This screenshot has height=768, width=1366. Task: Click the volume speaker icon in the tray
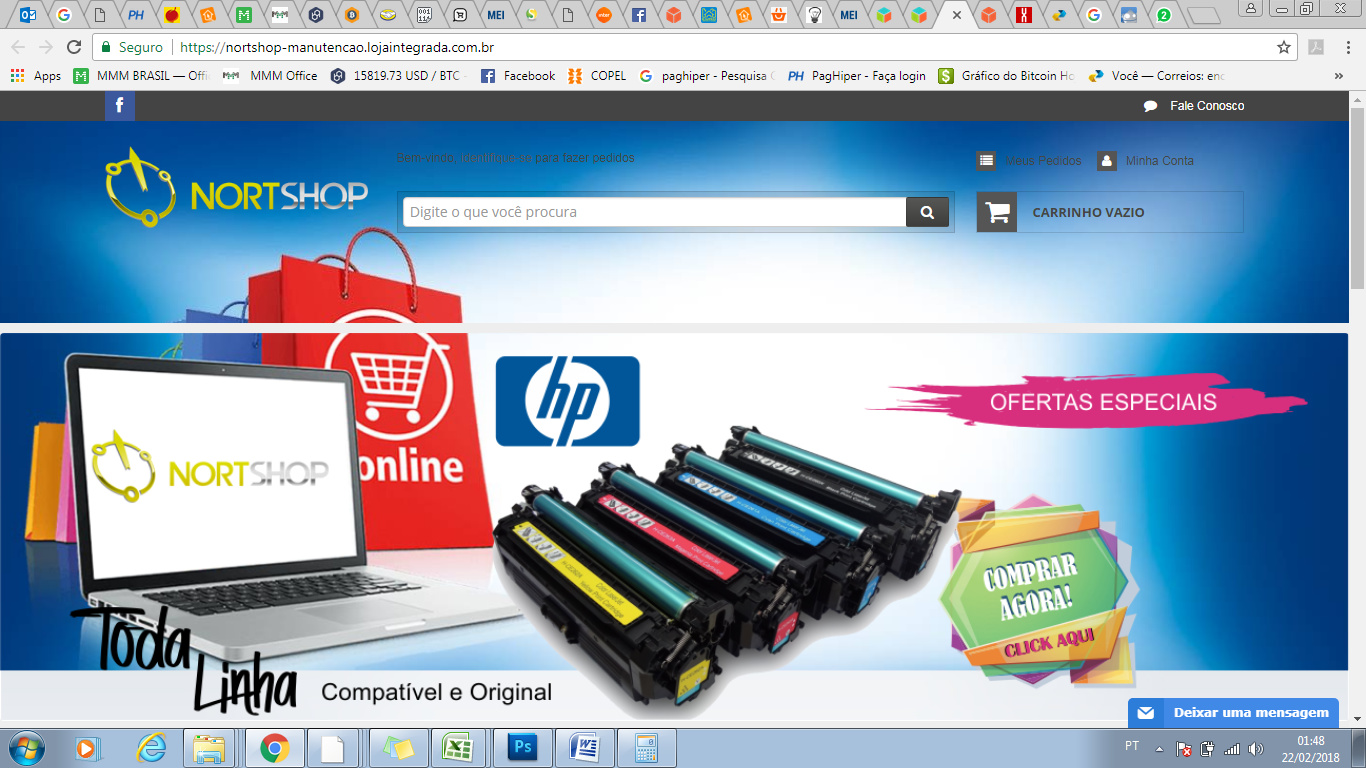click(x=1256, y=748)
